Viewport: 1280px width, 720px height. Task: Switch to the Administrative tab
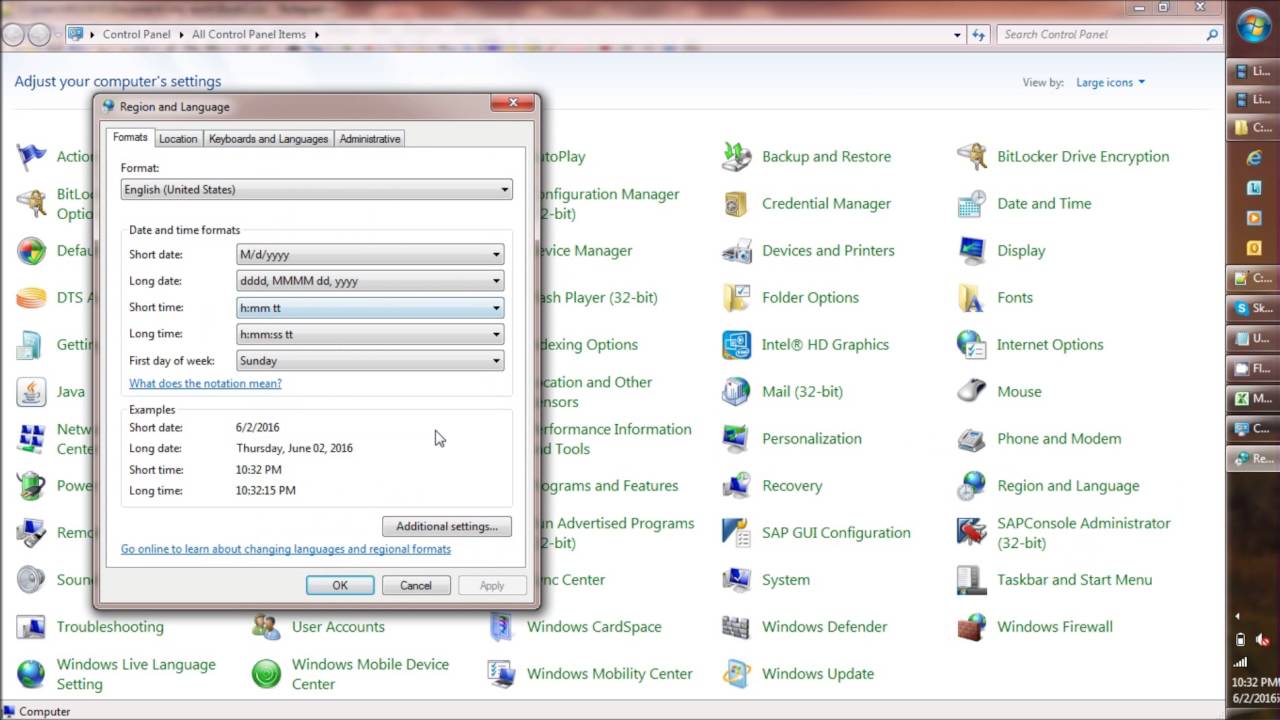click(370, 139)
